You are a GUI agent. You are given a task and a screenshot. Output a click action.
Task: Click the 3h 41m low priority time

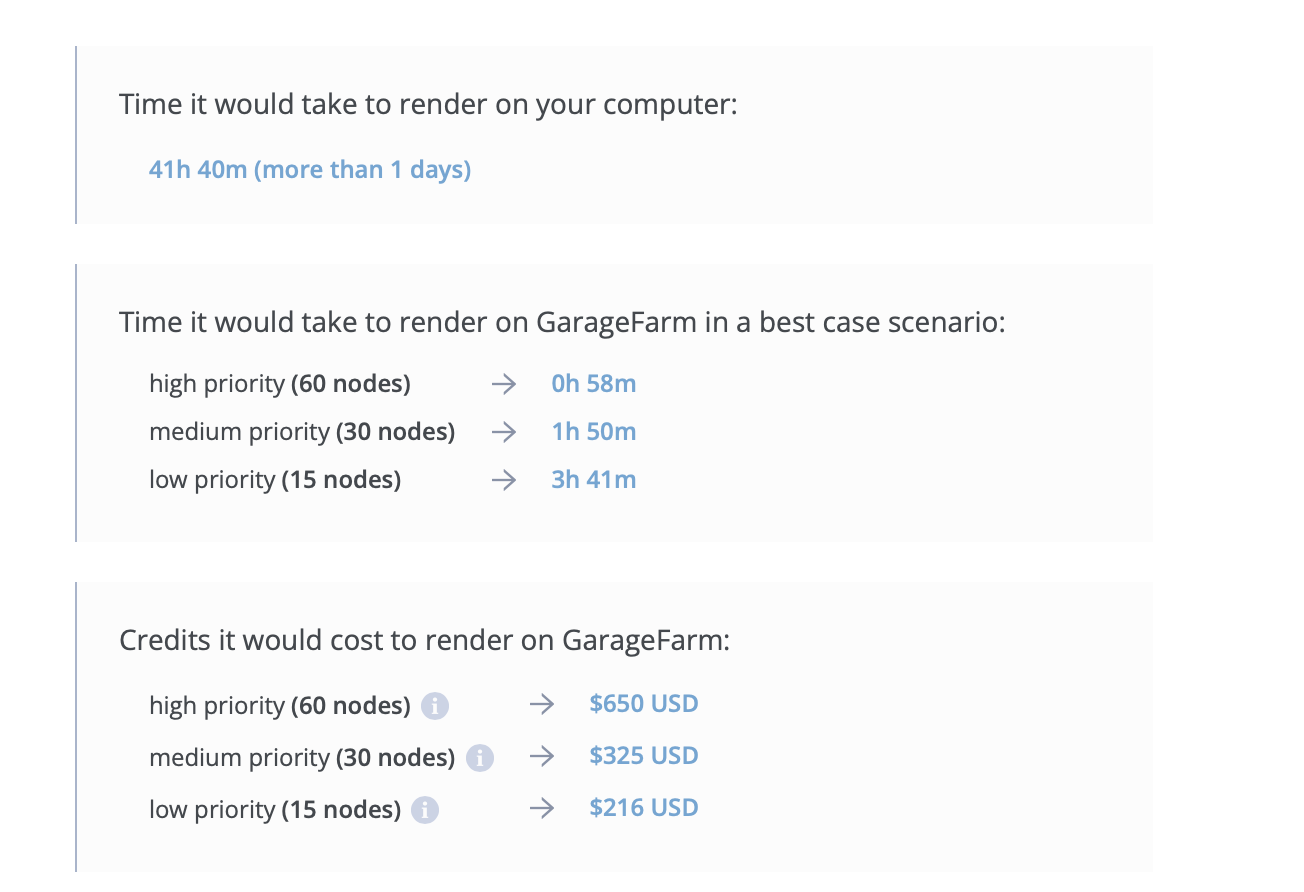pyautogui.click(x=593, y=480)
